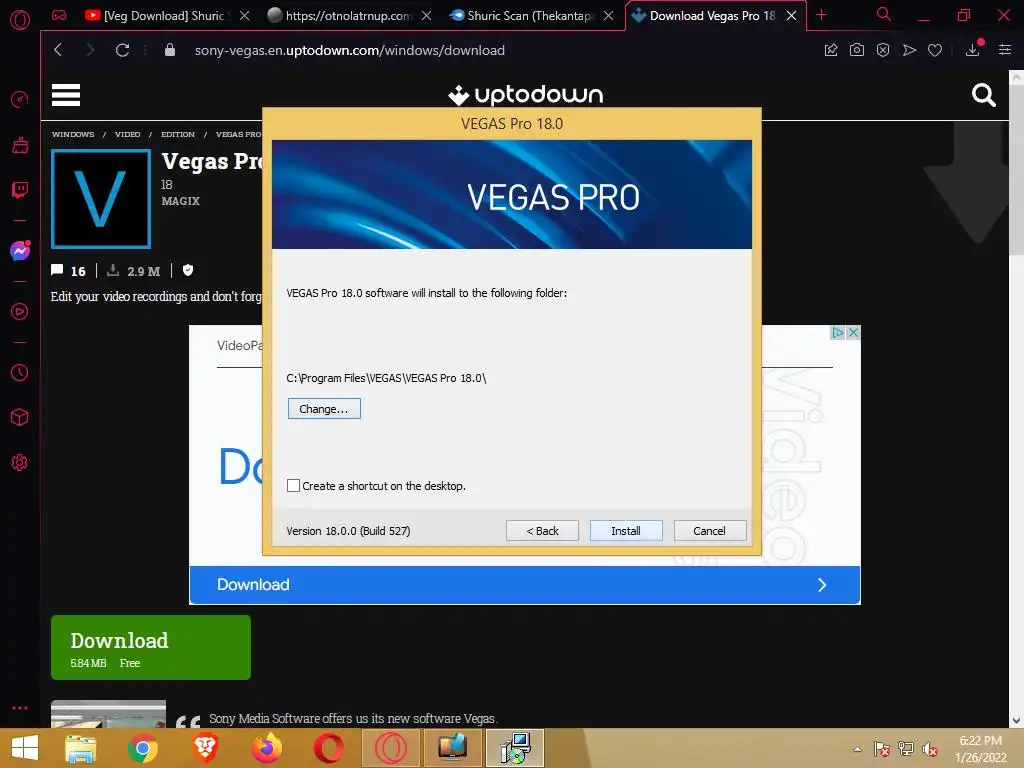
Task: Enable Create a shortcut on the desktop
Action: [x=293, y=486]
